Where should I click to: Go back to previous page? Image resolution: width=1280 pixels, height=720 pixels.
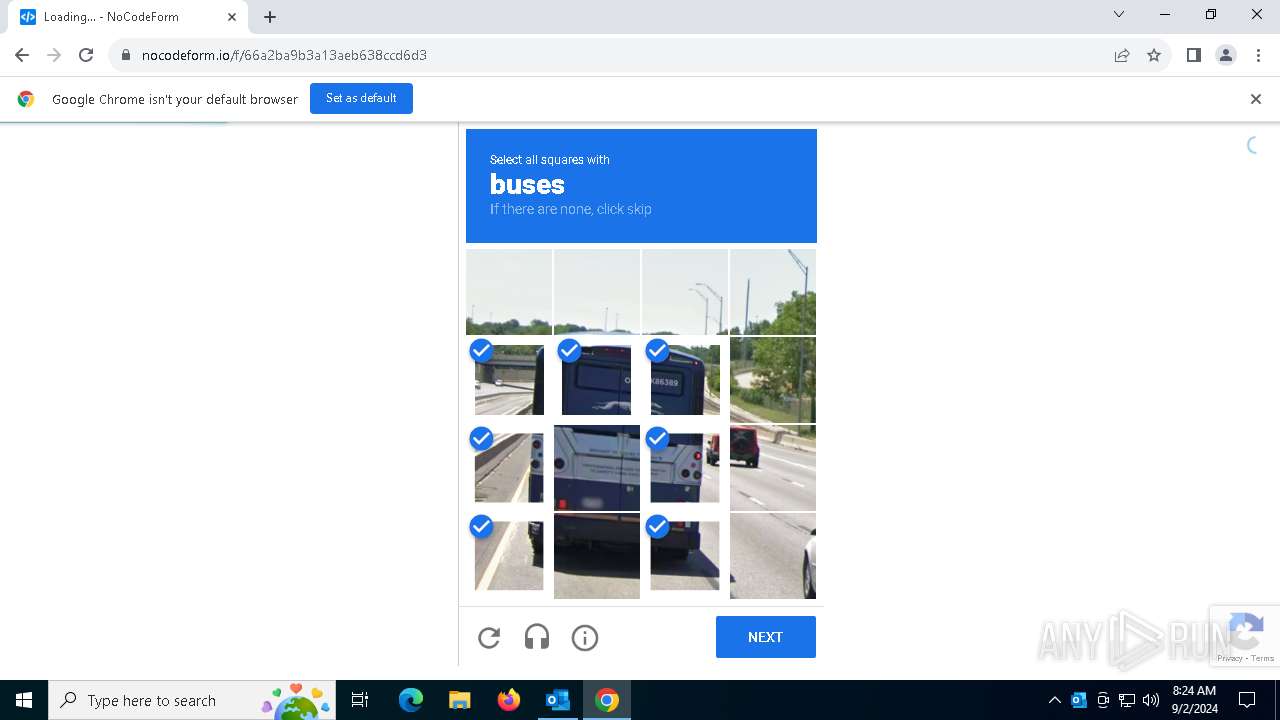22,55
